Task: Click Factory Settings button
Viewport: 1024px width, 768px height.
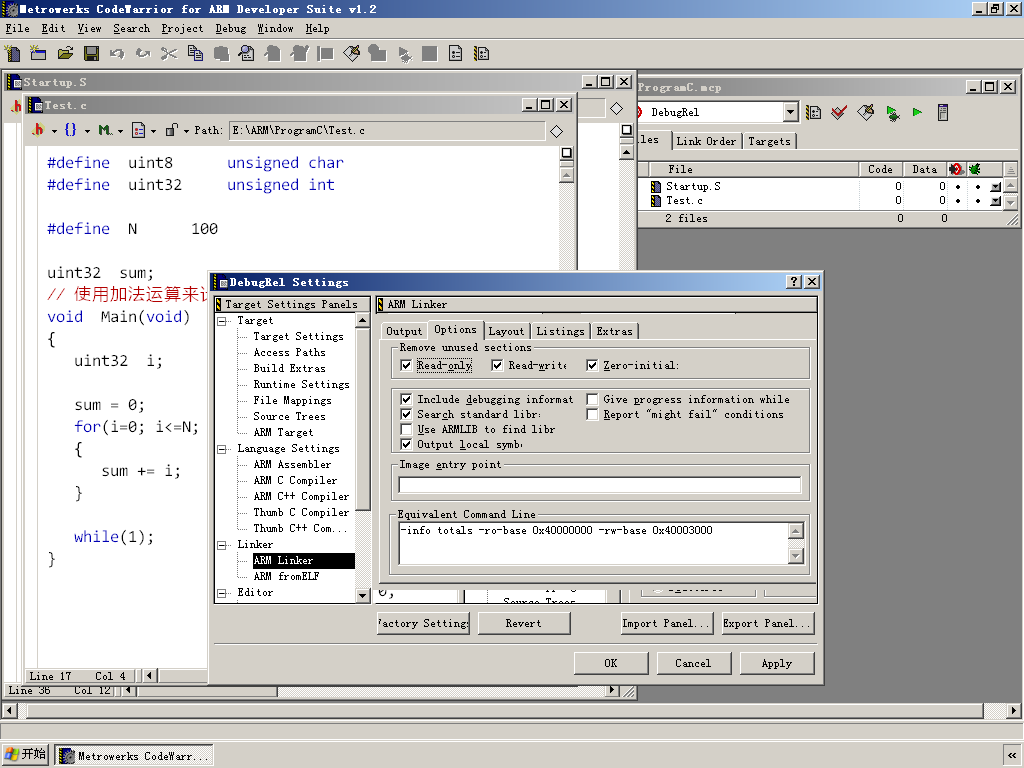Action: click(x=423, y=623)
